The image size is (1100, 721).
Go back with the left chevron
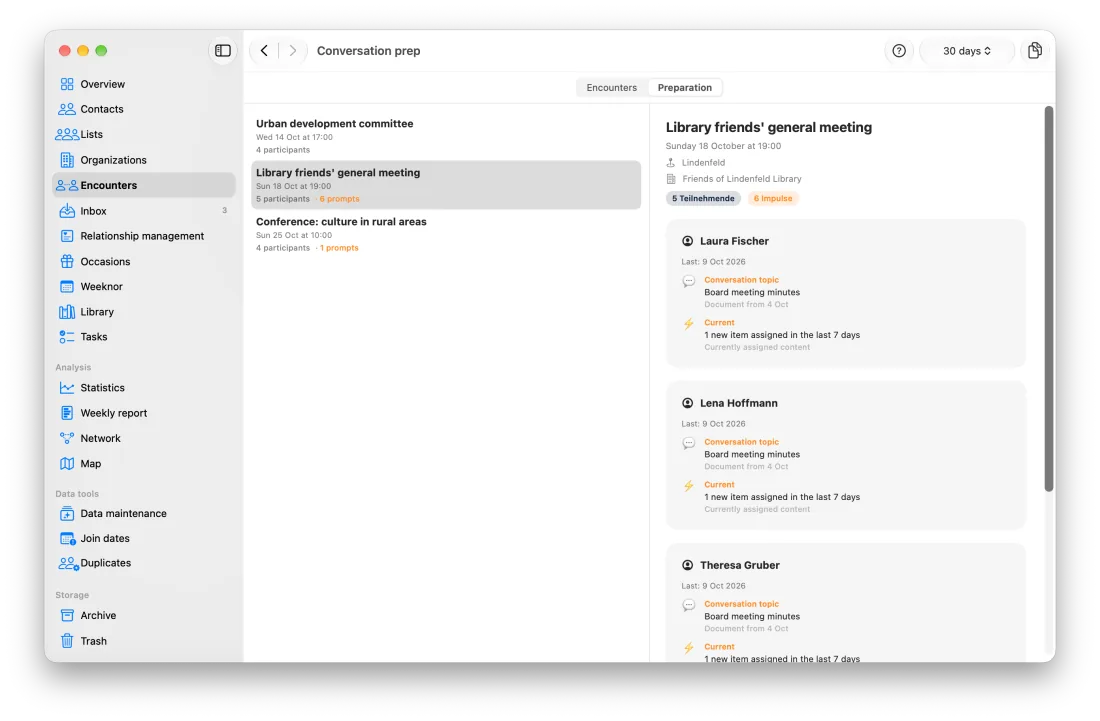click(x=264, y=50)
